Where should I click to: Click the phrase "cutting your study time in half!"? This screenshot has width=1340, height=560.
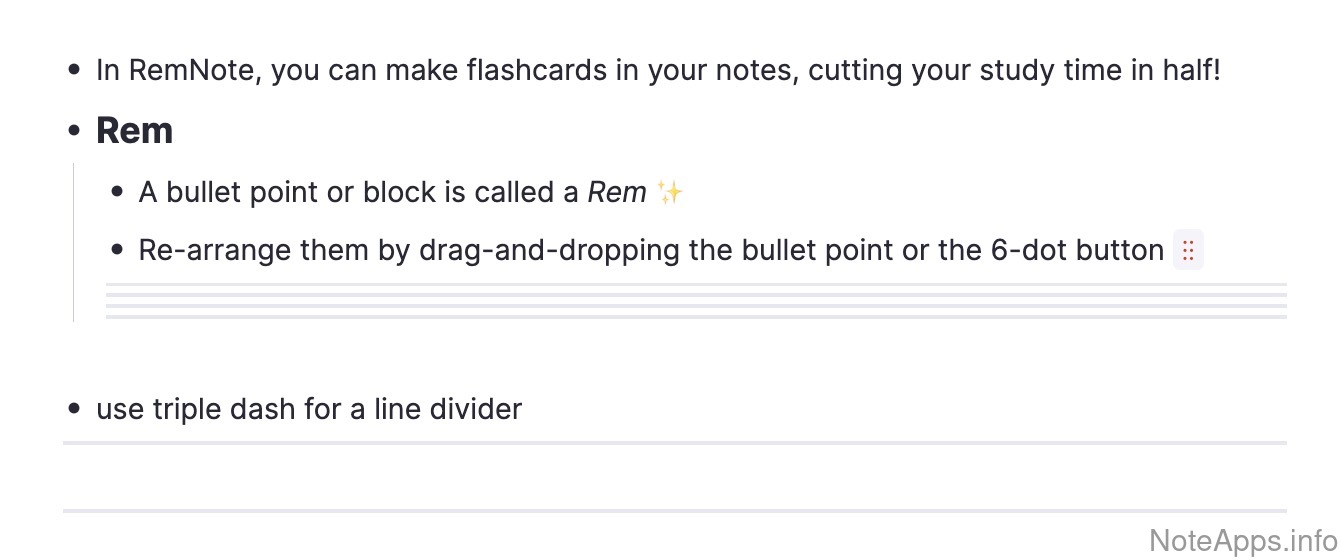(1014, 72)
